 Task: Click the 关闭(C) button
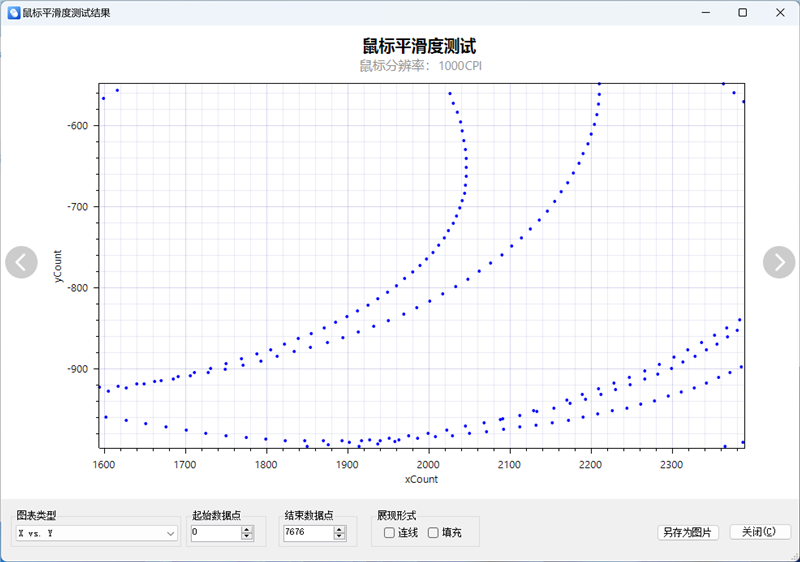coord(760,533)
